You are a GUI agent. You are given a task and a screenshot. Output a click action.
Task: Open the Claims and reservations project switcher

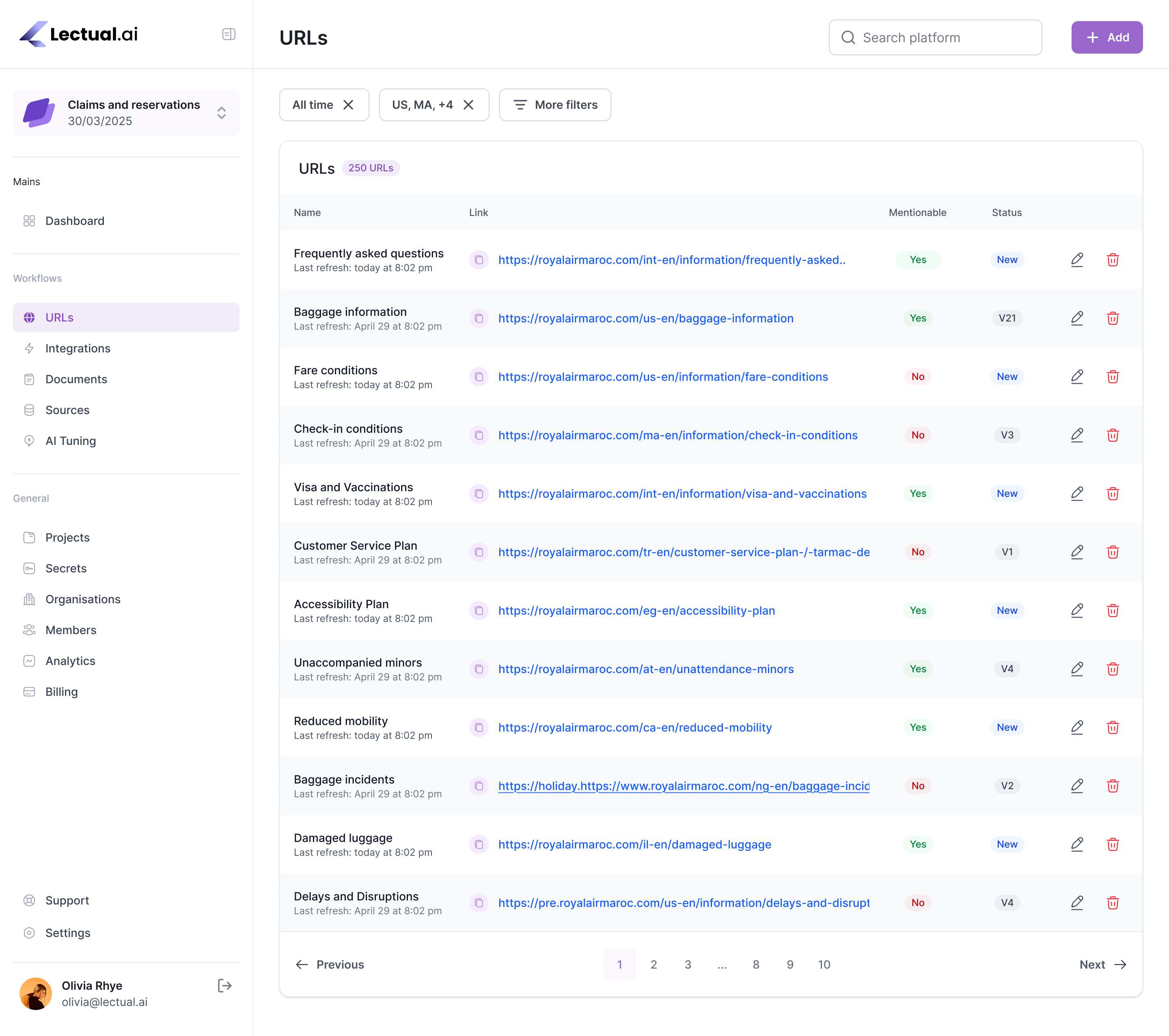126,113
